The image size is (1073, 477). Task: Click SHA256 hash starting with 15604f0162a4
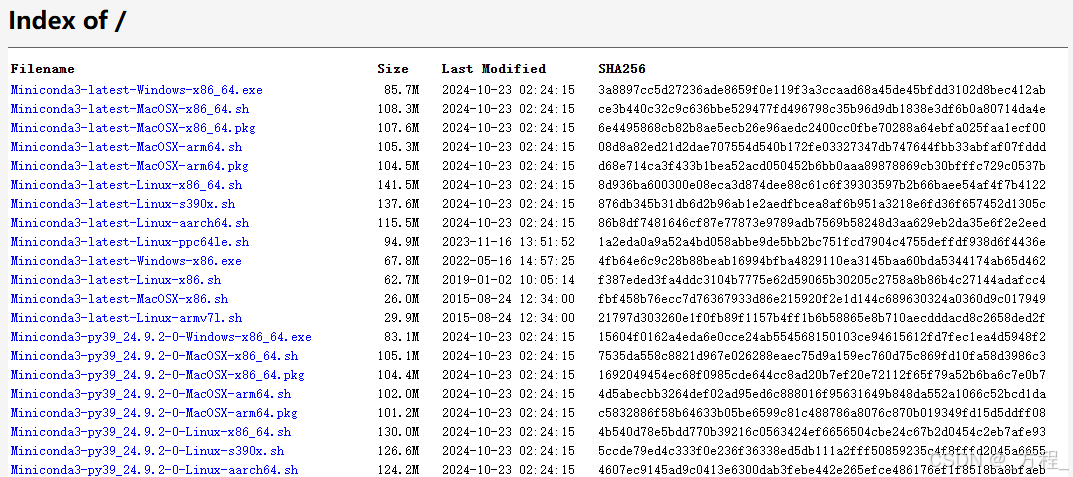point(822,337)
